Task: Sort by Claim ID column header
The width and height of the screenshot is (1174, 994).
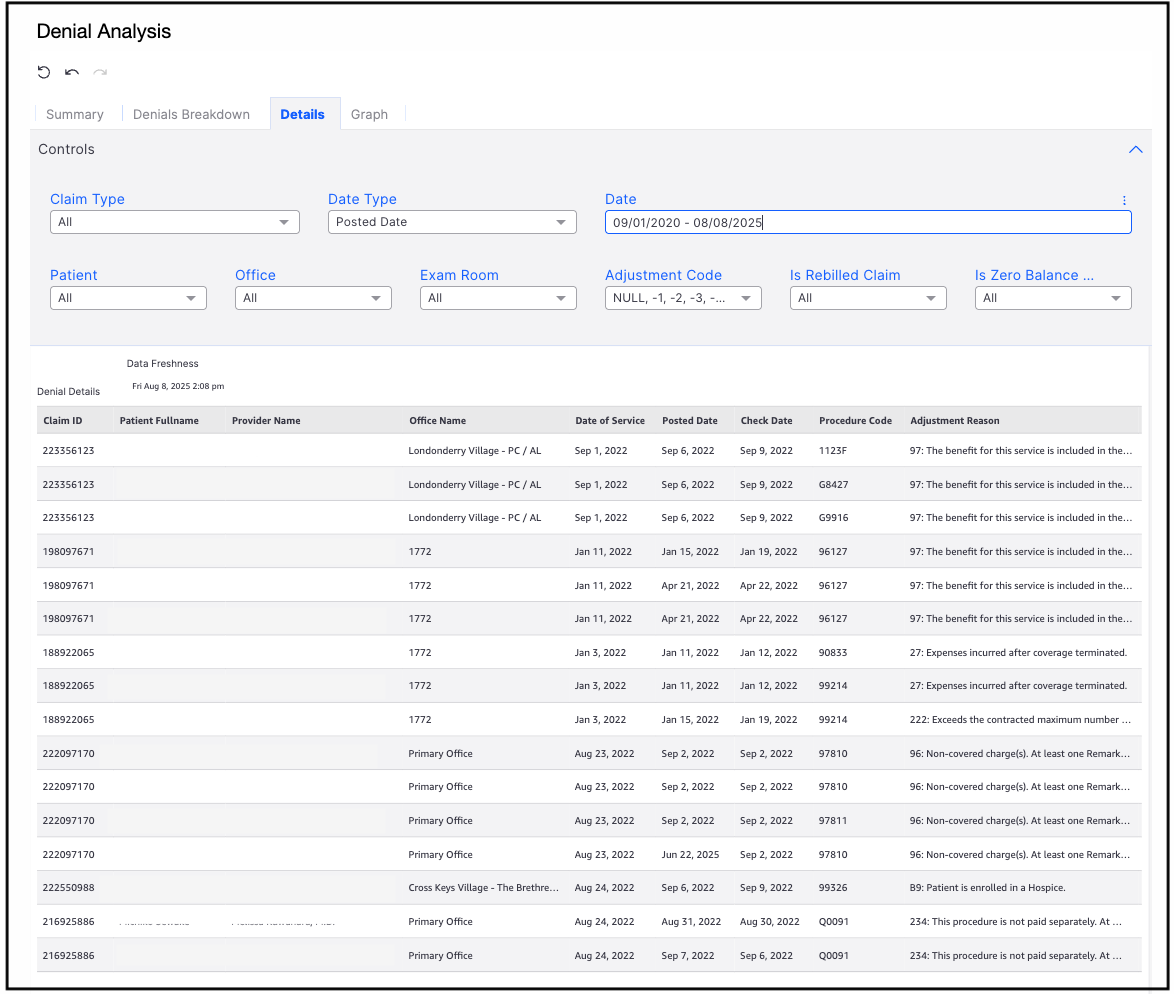Action: (x=63, y=421)
